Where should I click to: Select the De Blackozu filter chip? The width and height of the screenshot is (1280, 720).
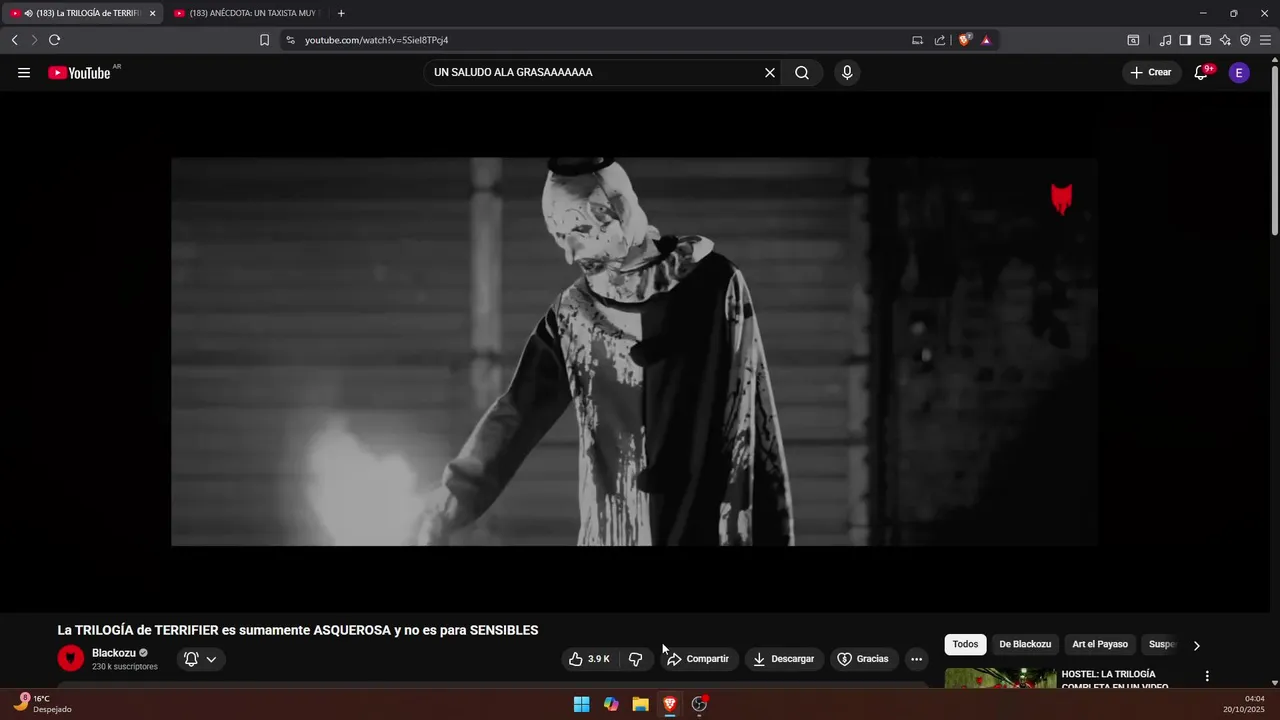(x=1025, y=645)
